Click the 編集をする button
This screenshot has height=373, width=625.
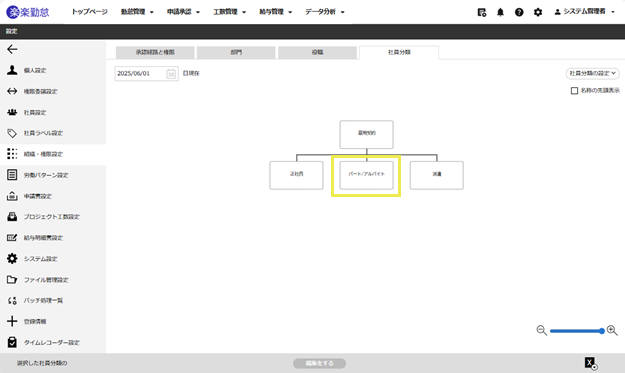point(319,363)
